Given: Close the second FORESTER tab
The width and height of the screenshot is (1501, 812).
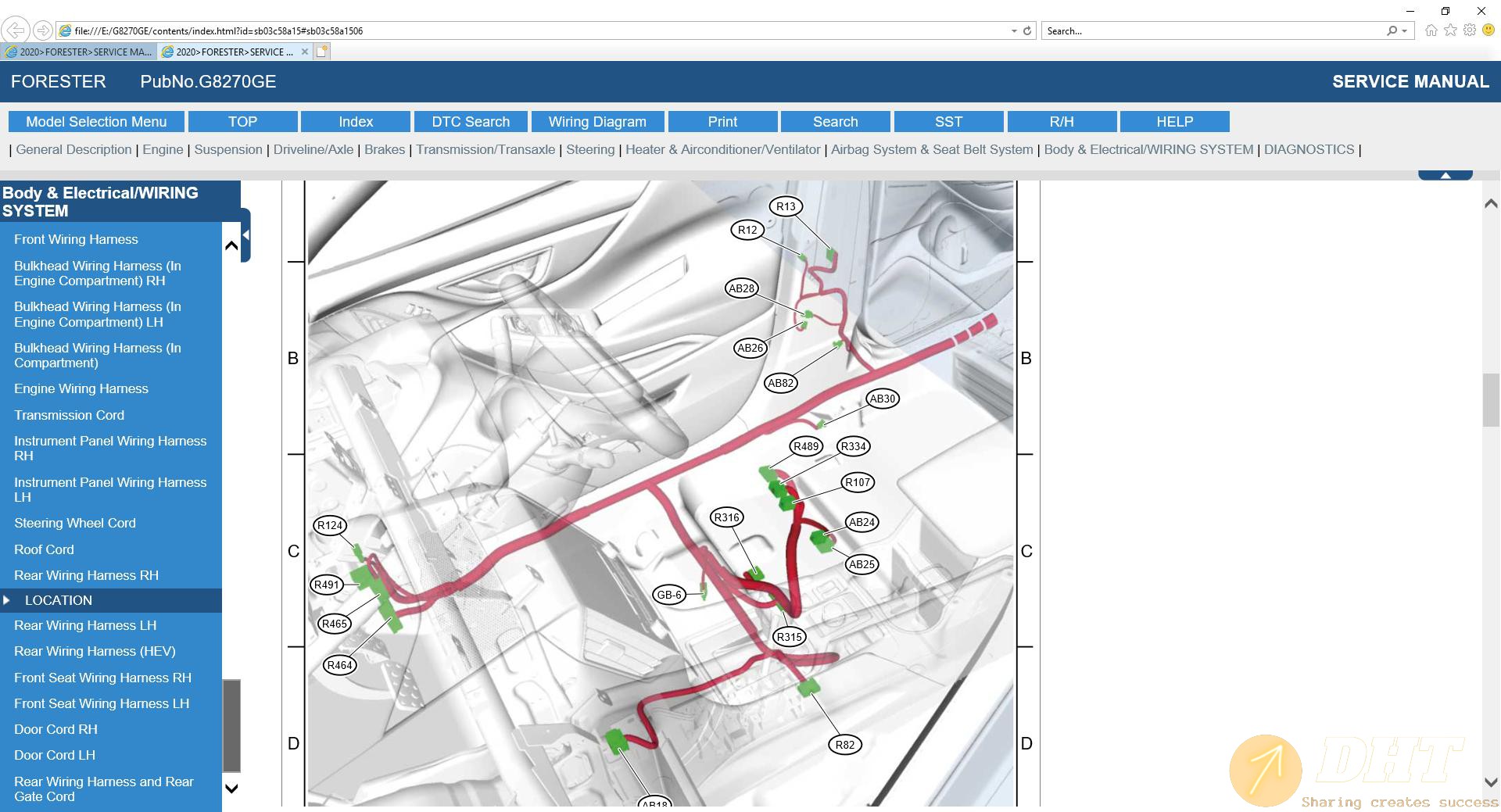Looking at the screenshot, I should [305, 52].
